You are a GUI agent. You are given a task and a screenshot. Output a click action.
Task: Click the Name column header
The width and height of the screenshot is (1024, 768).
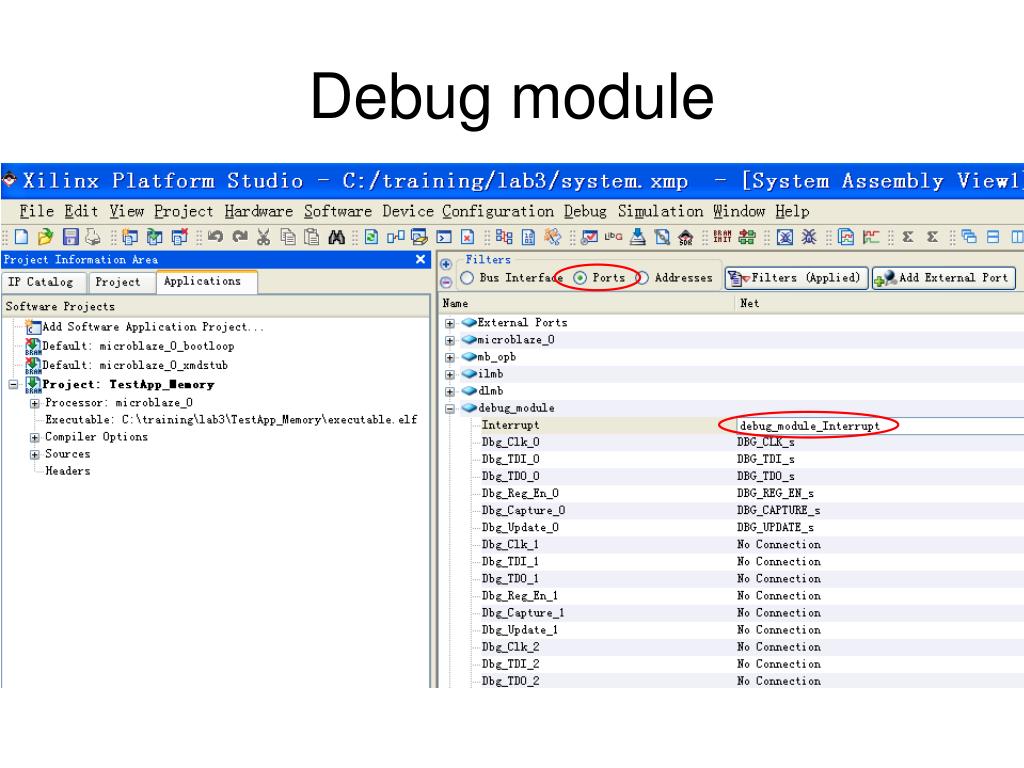[x=455, y=304]
